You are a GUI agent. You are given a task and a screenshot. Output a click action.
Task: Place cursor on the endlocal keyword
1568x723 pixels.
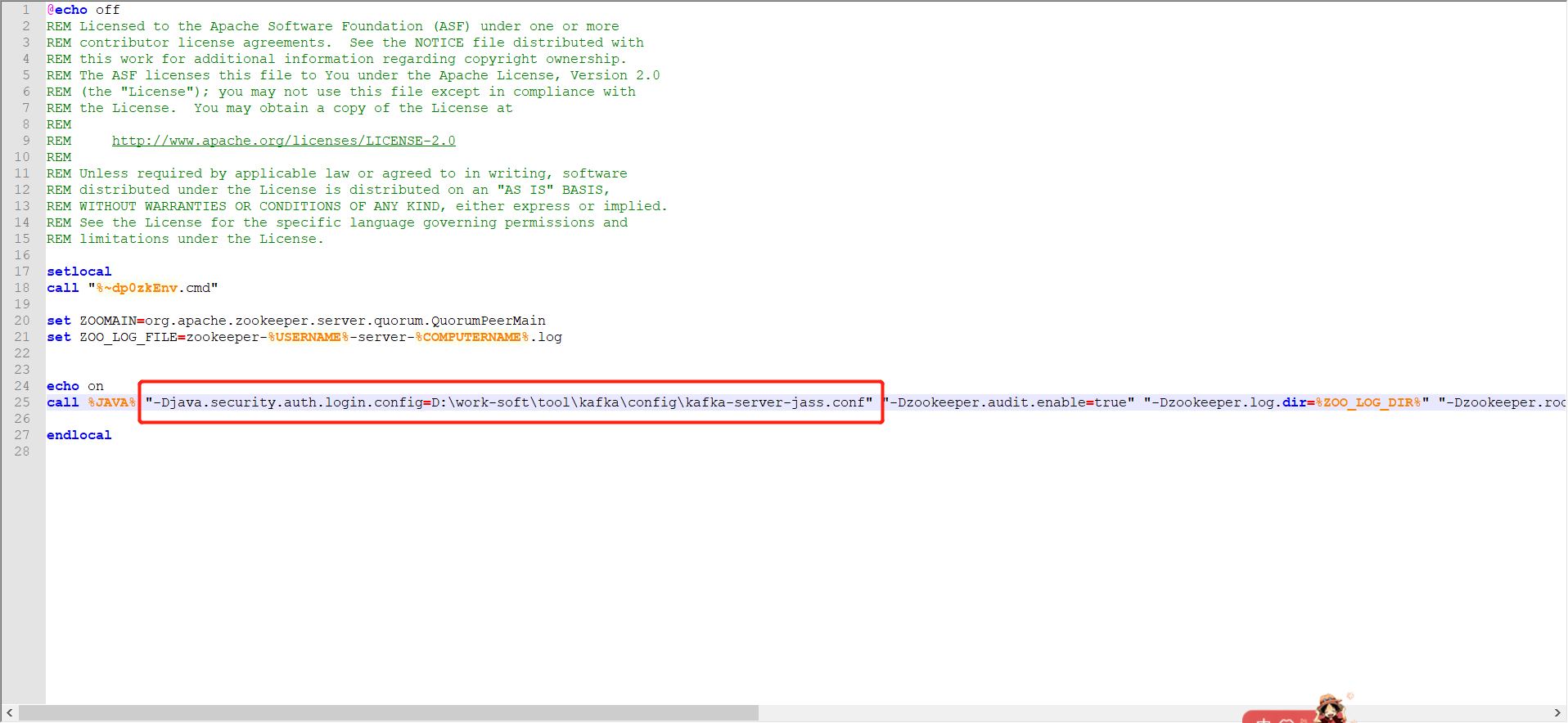click(x=79, y=435)
